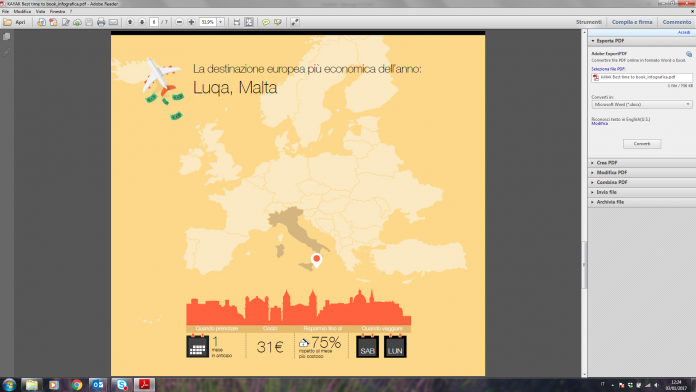Image resolution: width=696 pixels, height=392 pixels.
Task: Click the Converti button
Action: [641, 144]
